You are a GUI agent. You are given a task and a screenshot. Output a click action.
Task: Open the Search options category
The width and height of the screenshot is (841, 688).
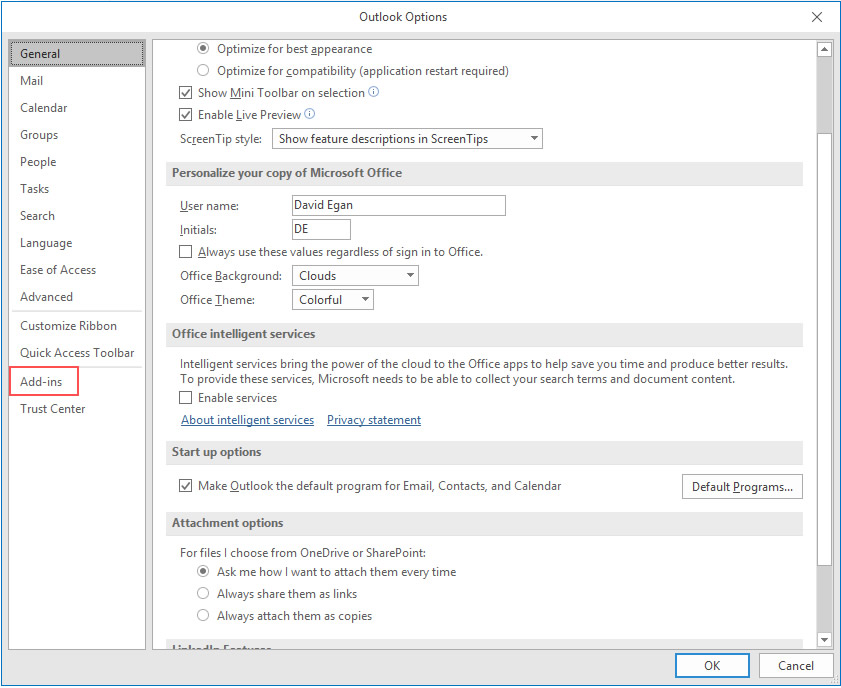(x=77, y=216)
